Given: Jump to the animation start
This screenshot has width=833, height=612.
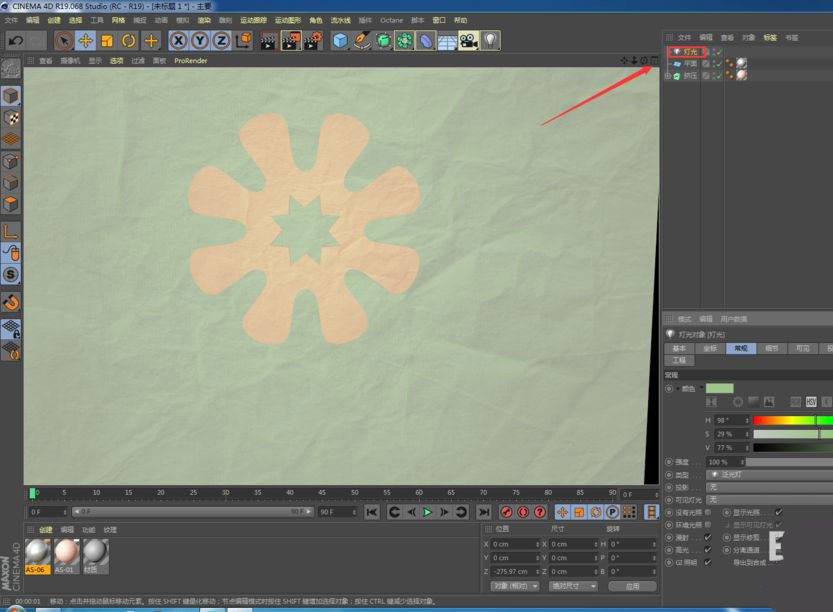Looking at the screenshot, I should (372, 512).
